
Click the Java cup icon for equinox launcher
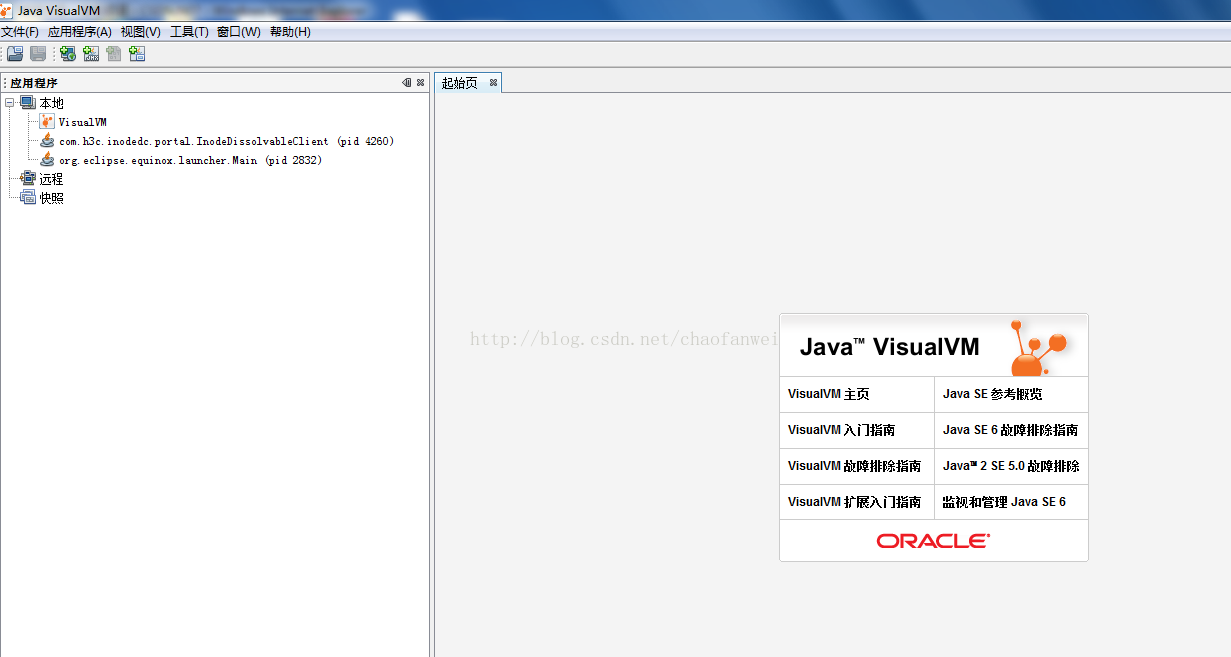47,160
